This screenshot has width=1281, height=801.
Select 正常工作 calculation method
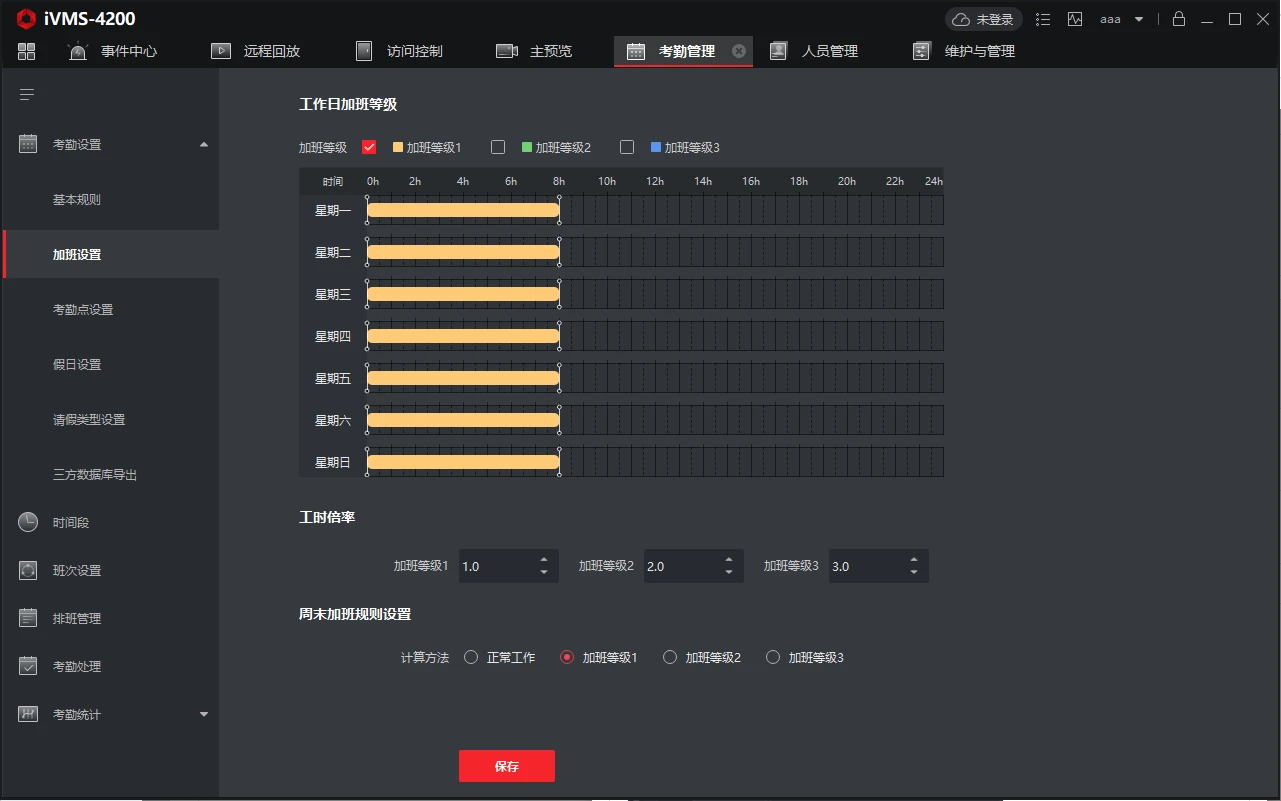471,657
